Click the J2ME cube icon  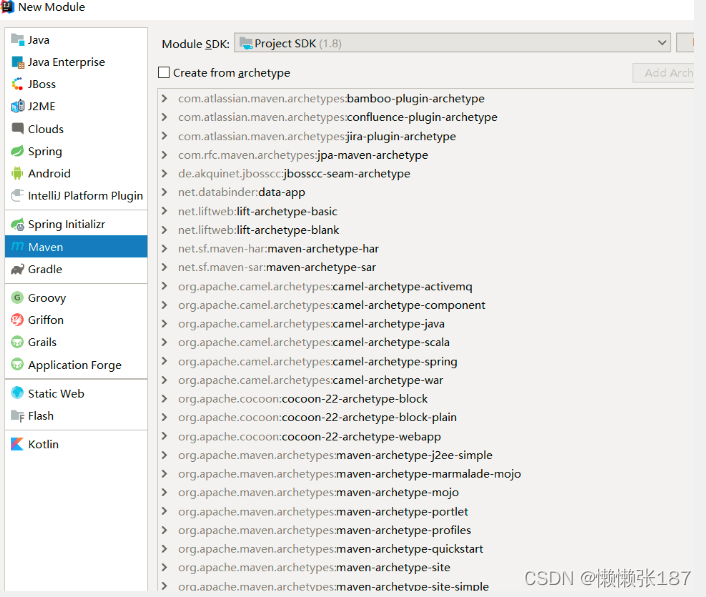click(18, 106)
